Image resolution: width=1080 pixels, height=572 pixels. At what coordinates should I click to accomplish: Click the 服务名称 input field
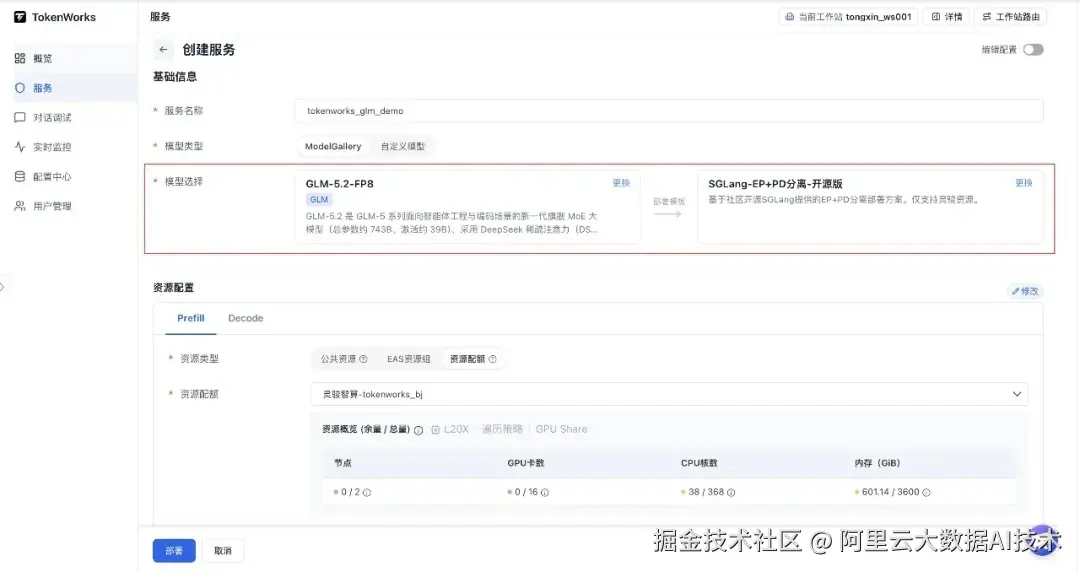point(669,111)
